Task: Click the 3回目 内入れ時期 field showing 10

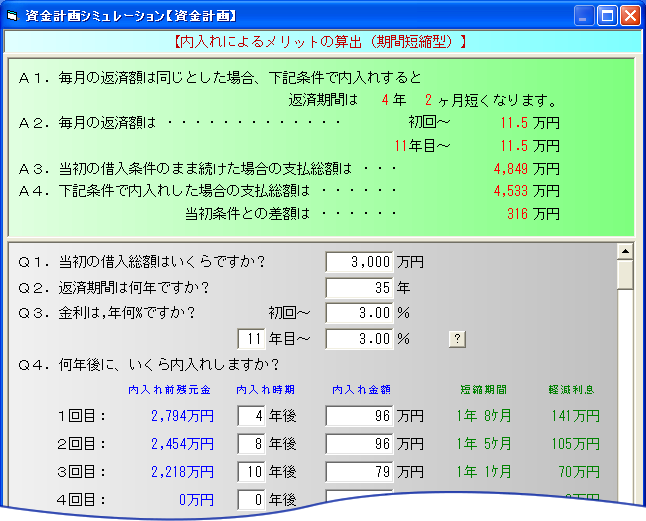Action: 250,471
